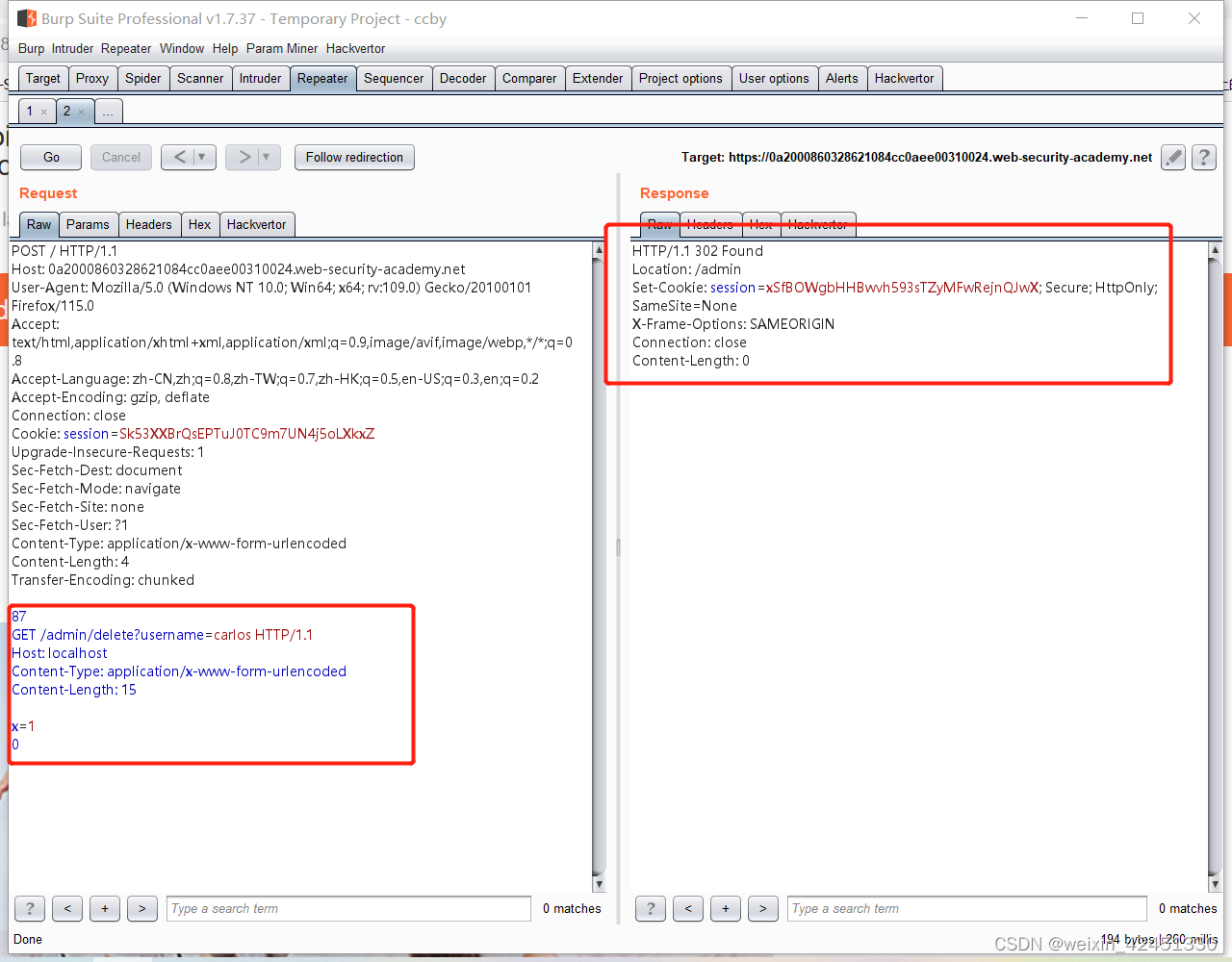The width and height of the screenshot is (1232, 962).
Task: Select response Hex view tab
Action: tap(761, 224)
